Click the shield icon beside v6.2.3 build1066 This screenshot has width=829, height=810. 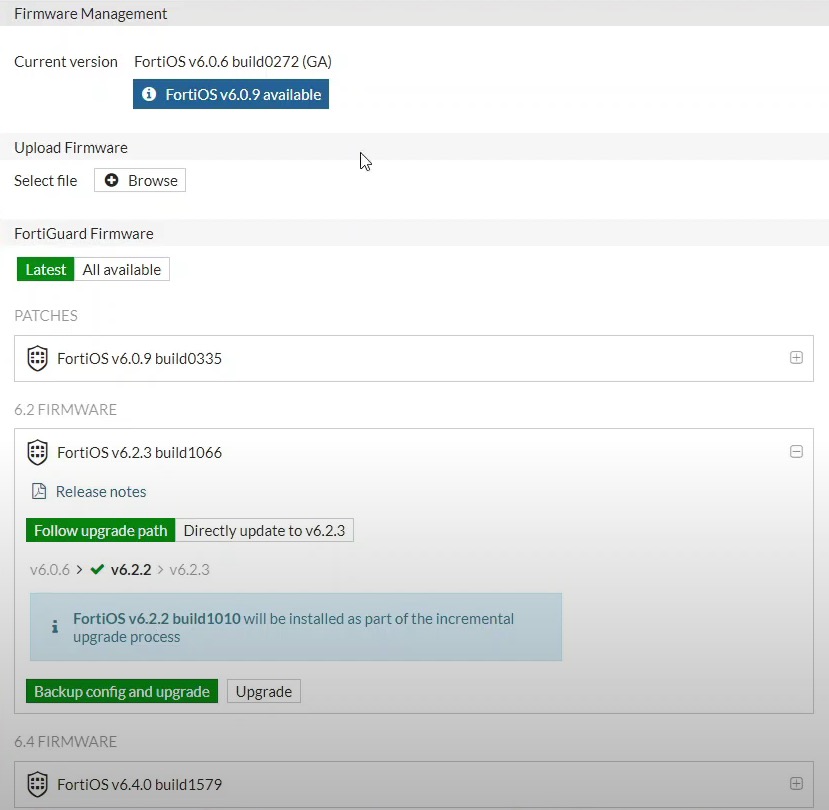coord(38,453)
